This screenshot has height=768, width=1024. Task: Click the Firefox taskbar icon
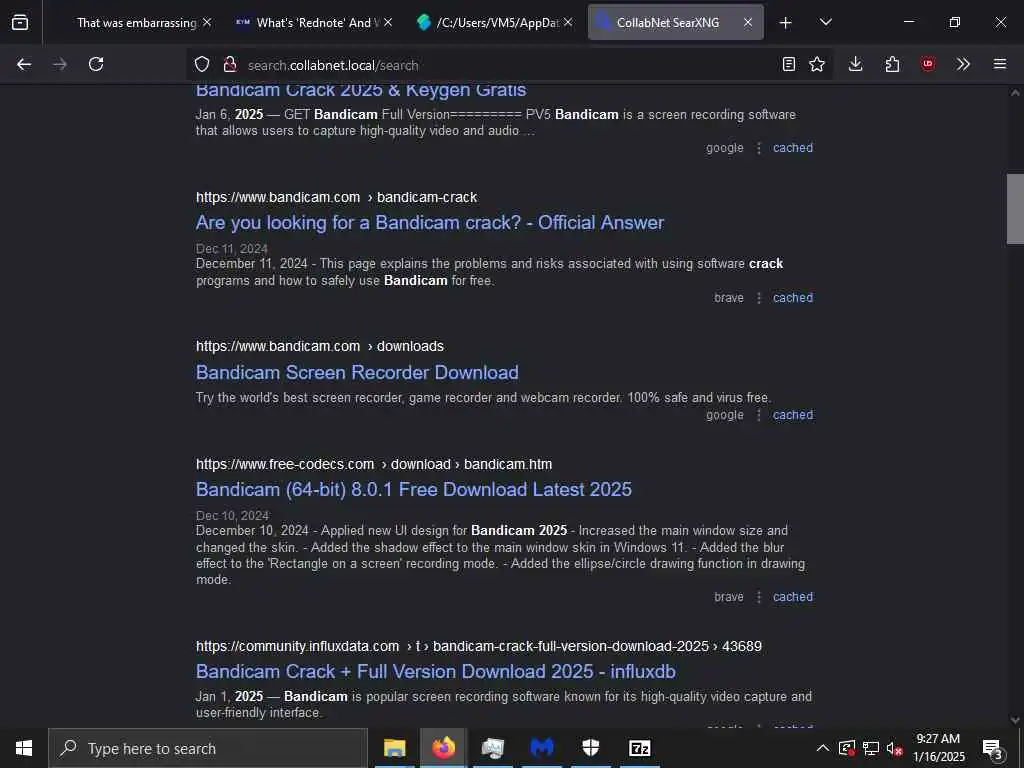click(x=443, y=748)
